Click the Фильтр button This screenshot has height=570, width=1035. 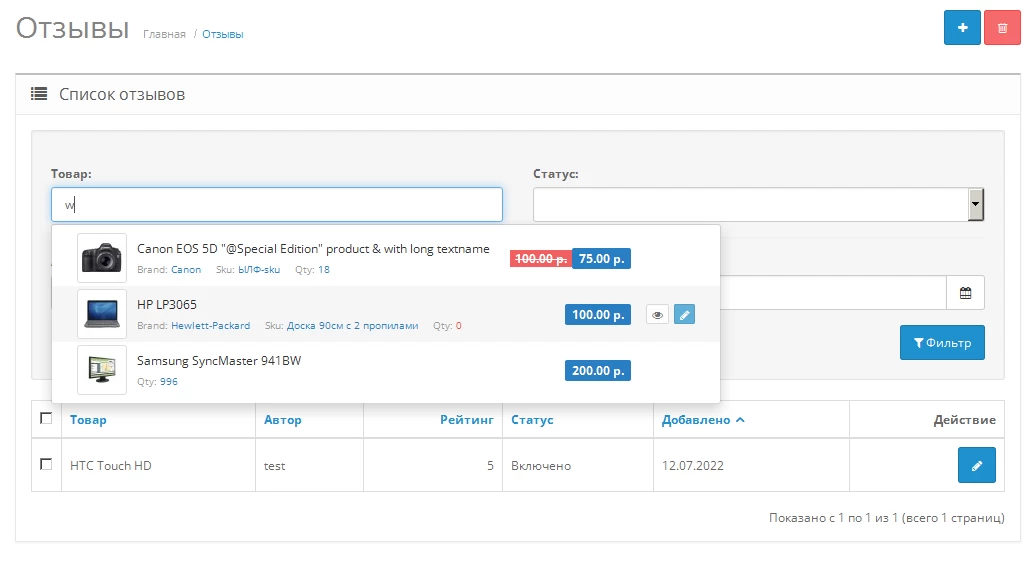[x=942, y=342]
